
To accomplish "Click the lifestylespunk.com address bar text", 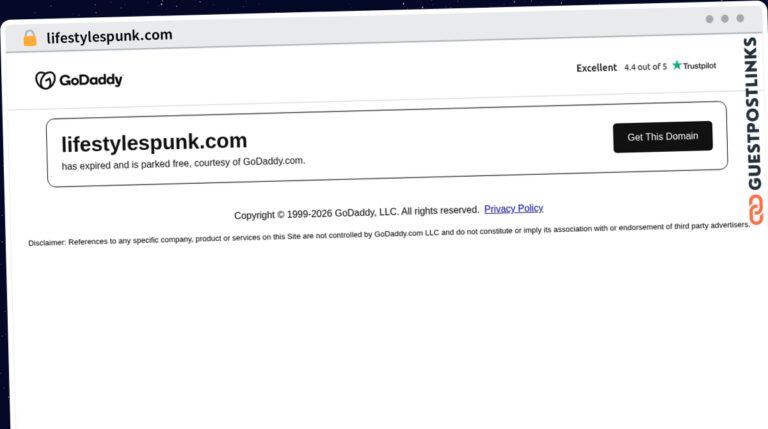I will pos(109,36).
